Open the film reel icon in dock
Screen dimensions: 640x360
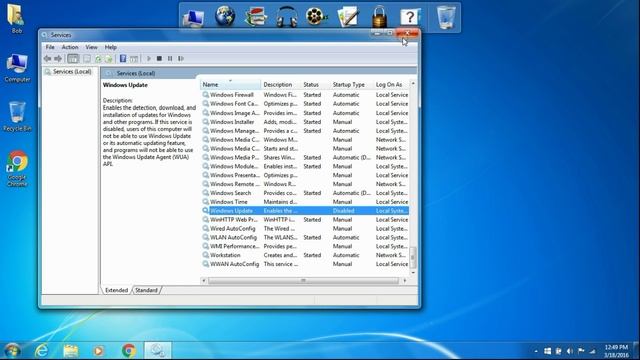coord(317,17)
